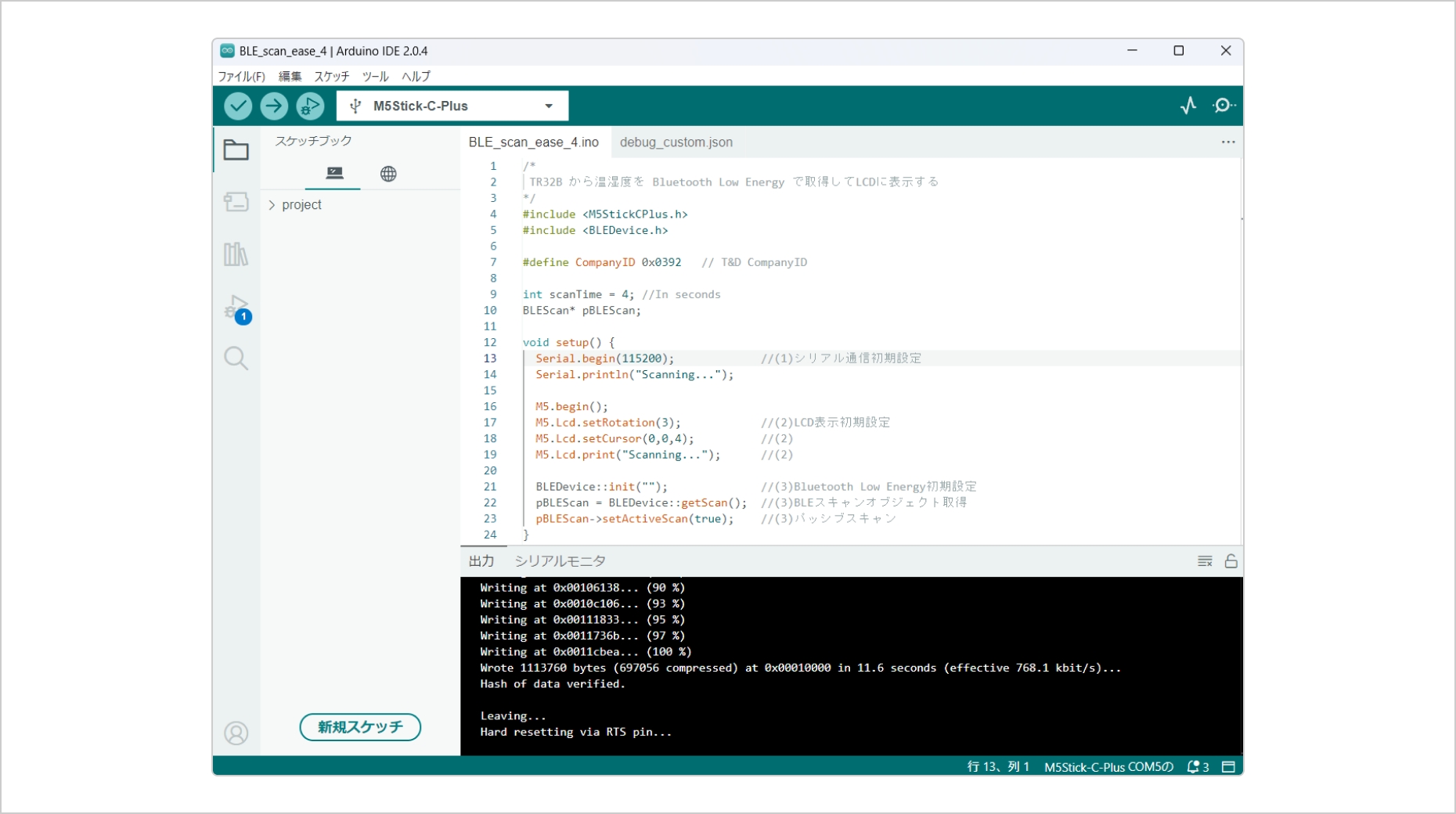Switch to the 出力 output tab
The height and width of the screenshot is (814, 1456).
click(481, 561)
